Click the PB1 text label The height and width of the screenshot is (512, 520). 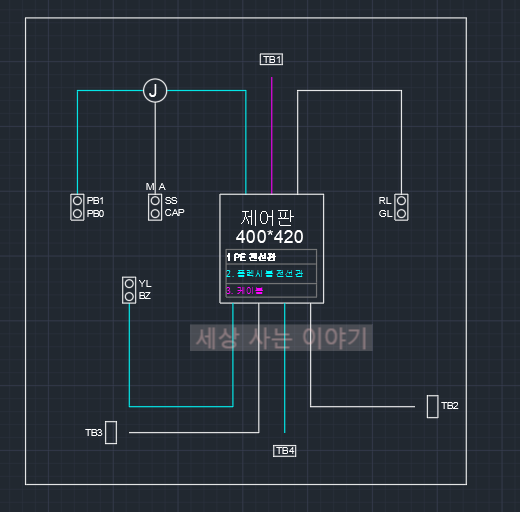pos(95,201)
